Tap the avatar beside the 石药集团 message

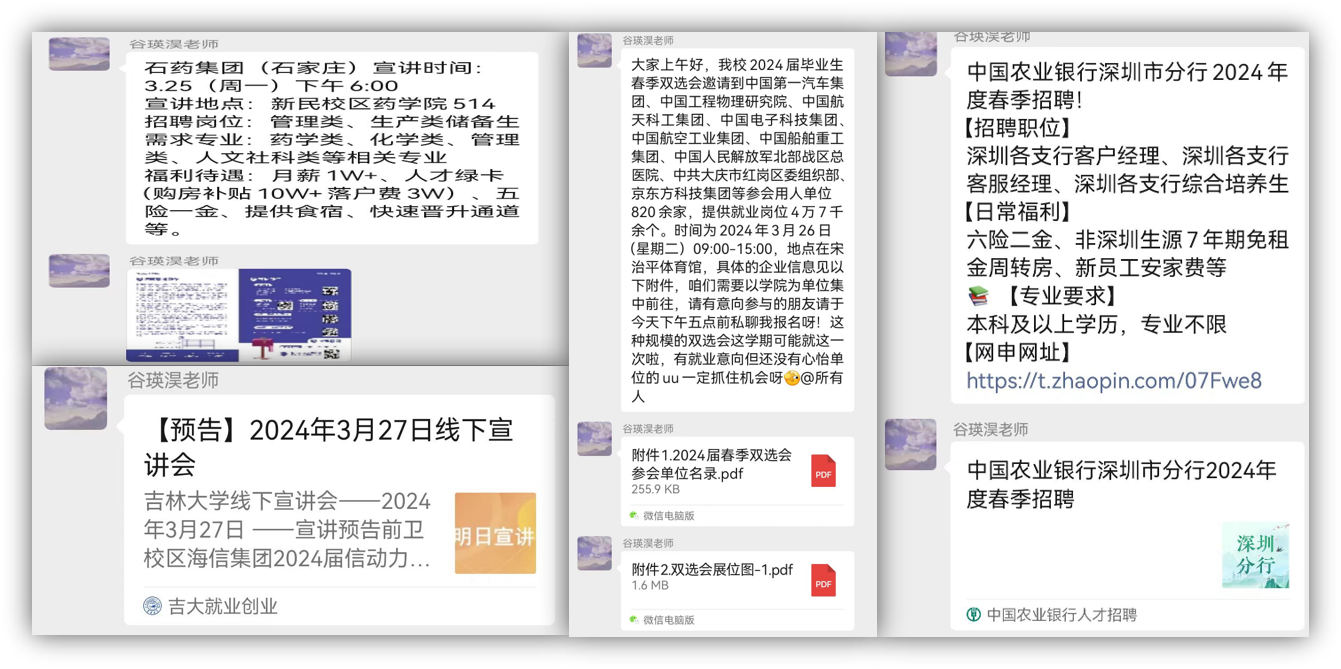[79, 53]
